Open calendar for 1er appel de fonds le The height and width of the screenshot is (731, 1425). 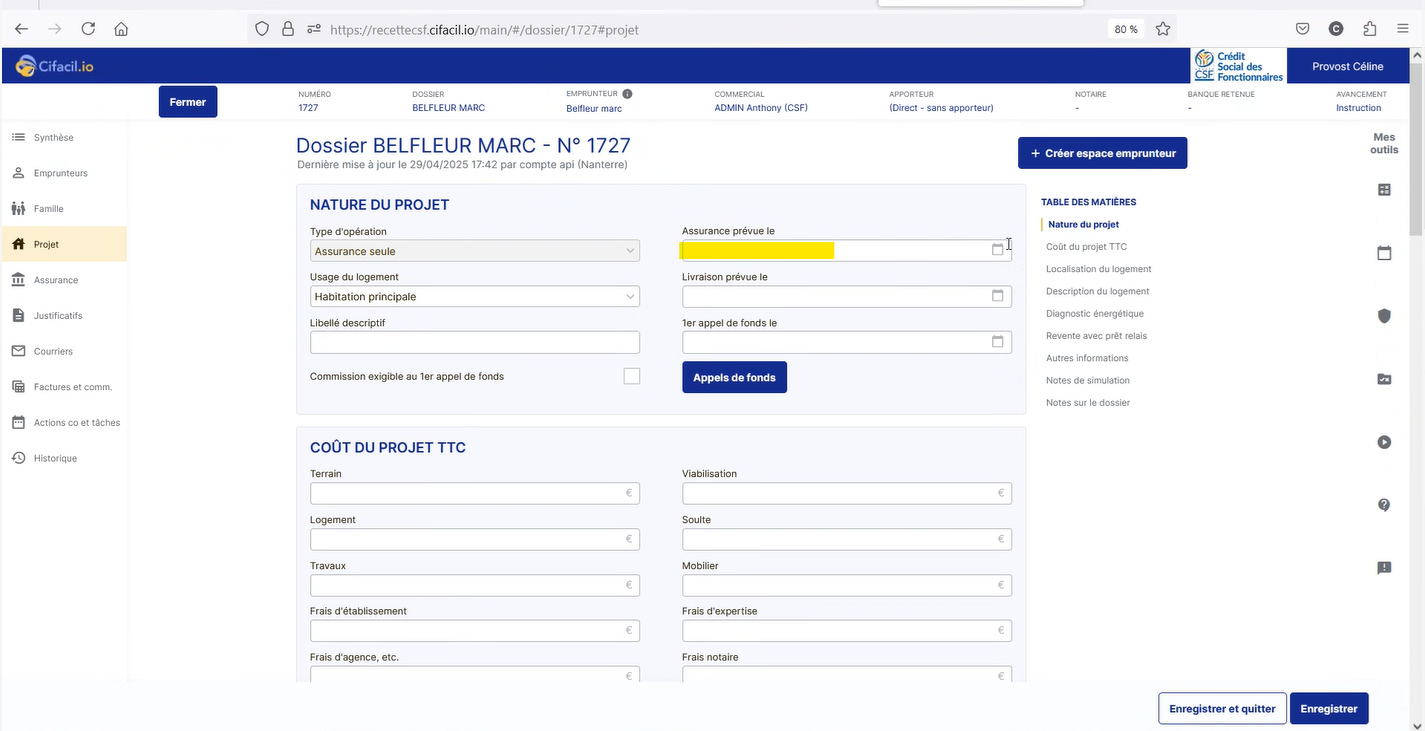pos(997,342)
